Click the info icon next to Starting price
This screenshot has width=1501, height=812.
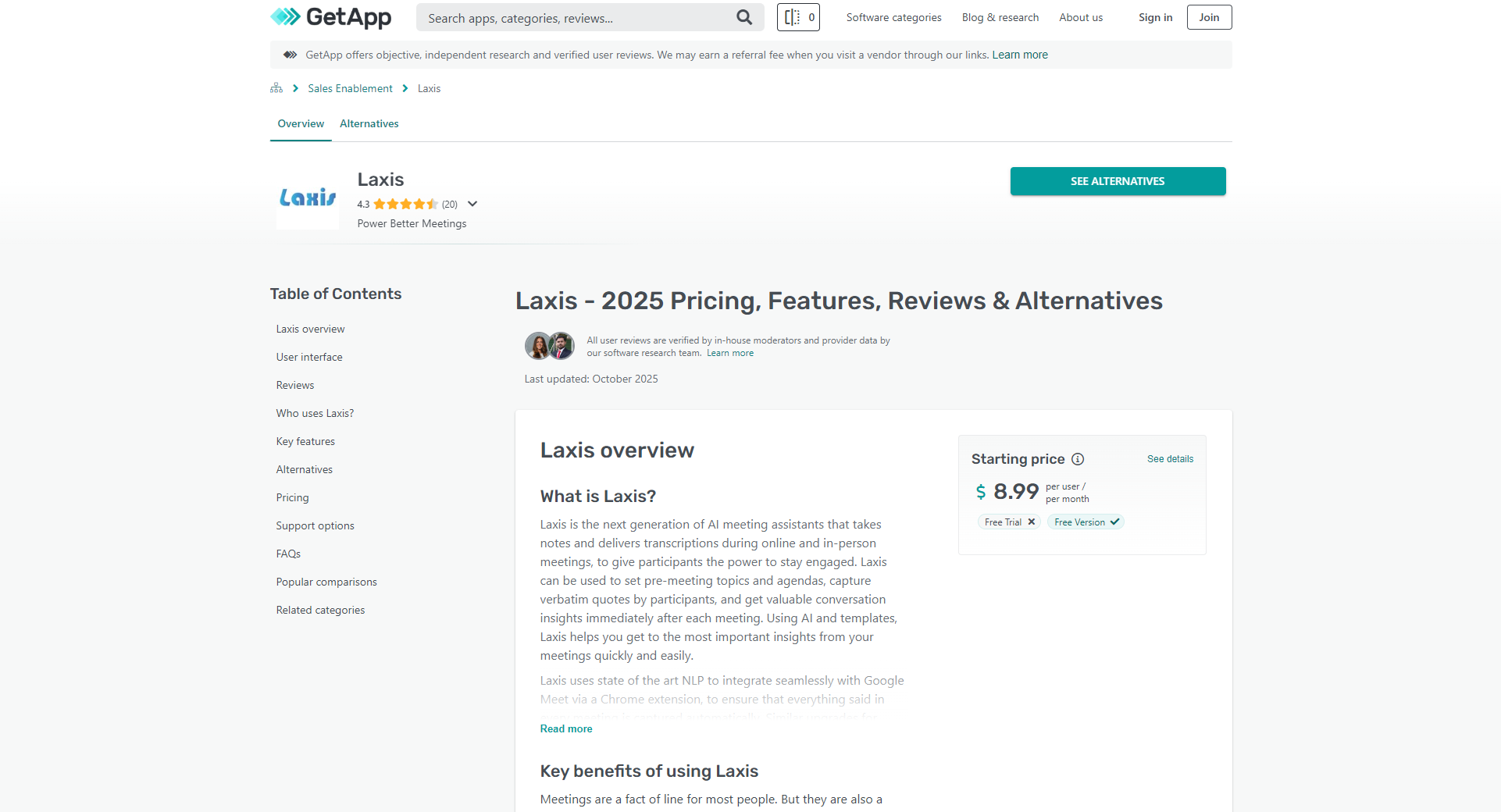tap(1079, 460)
